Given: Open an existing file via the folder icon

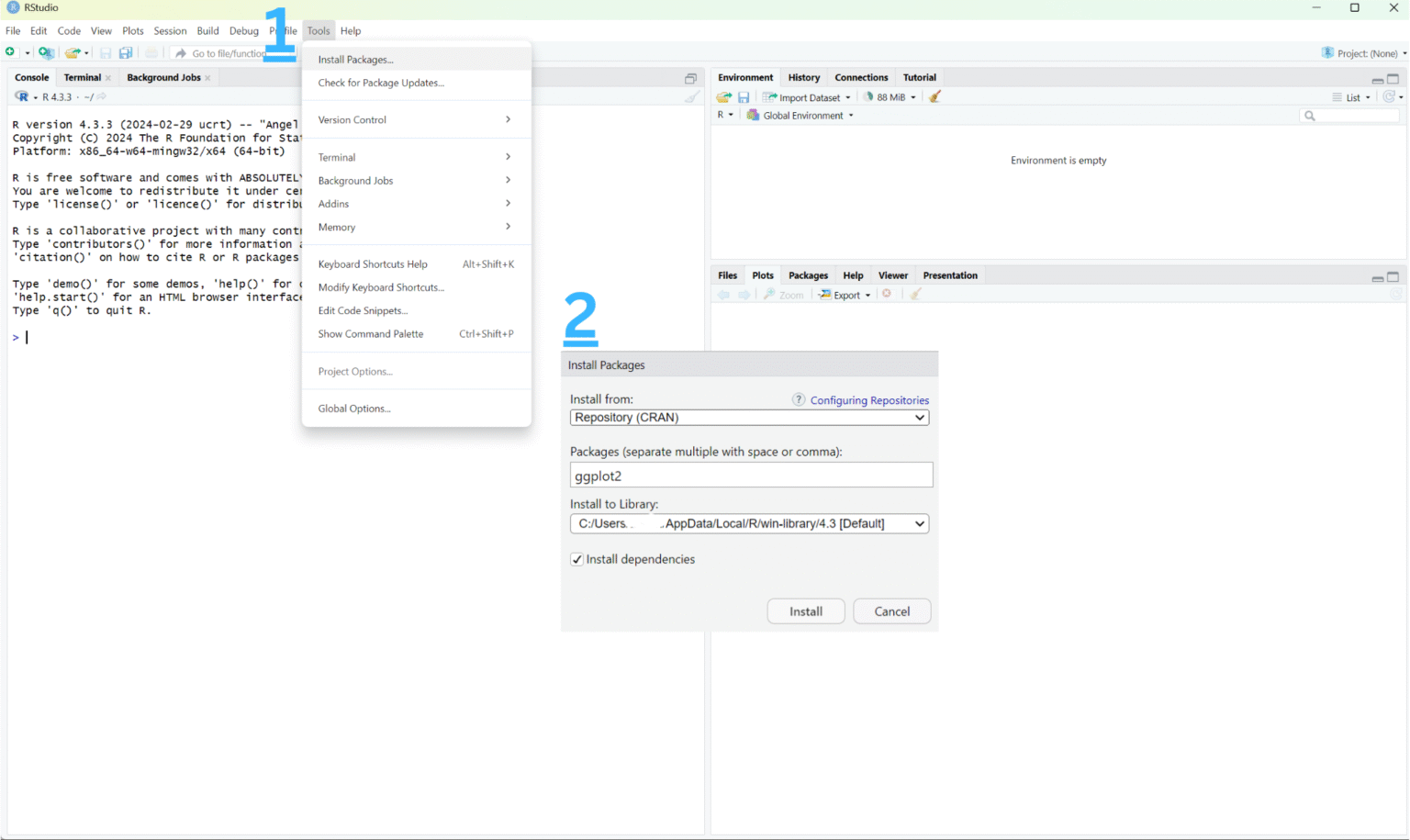Looking at the screenshot, I should coord(74,52).
